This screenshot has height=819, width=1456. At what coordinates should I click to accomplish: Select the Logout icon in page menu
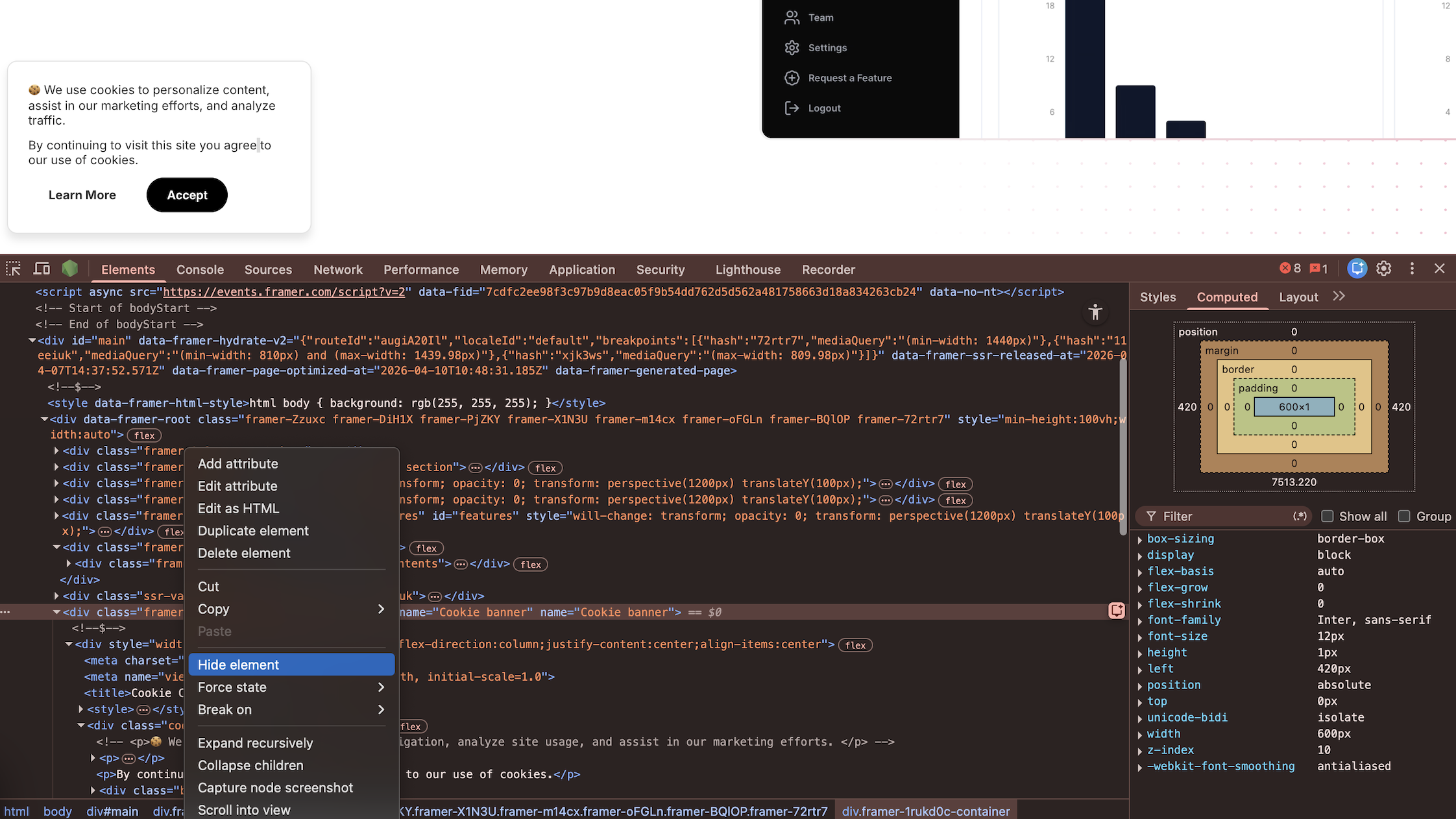click(x=792, y=108)
